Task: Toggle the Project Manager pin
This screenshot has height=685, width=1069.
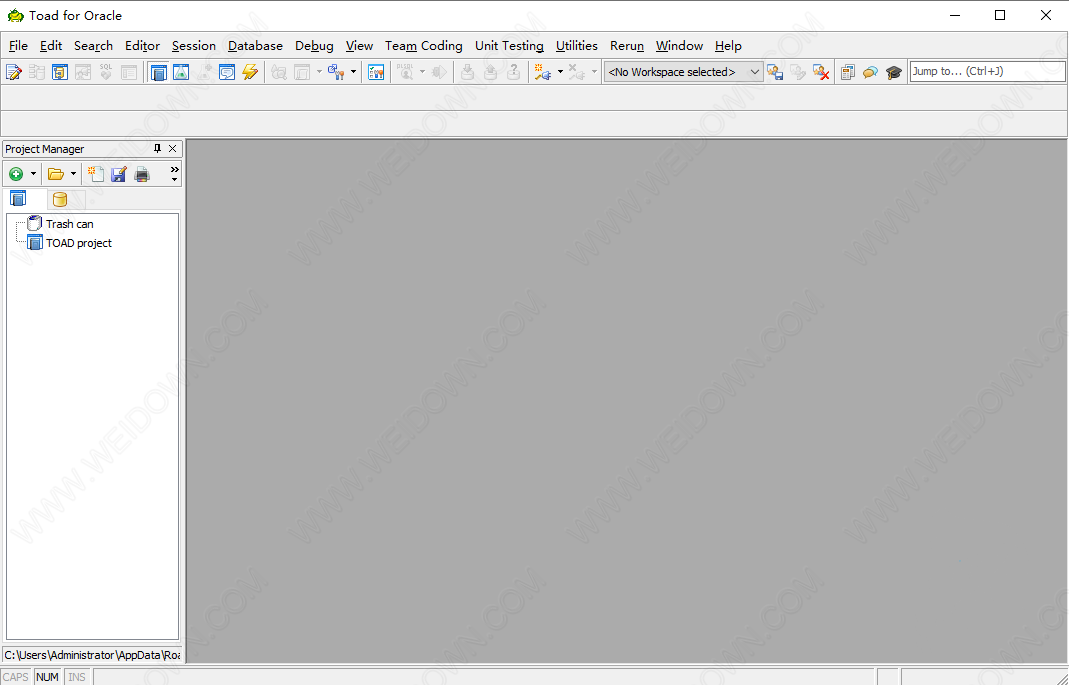Action: pos(157,149)
